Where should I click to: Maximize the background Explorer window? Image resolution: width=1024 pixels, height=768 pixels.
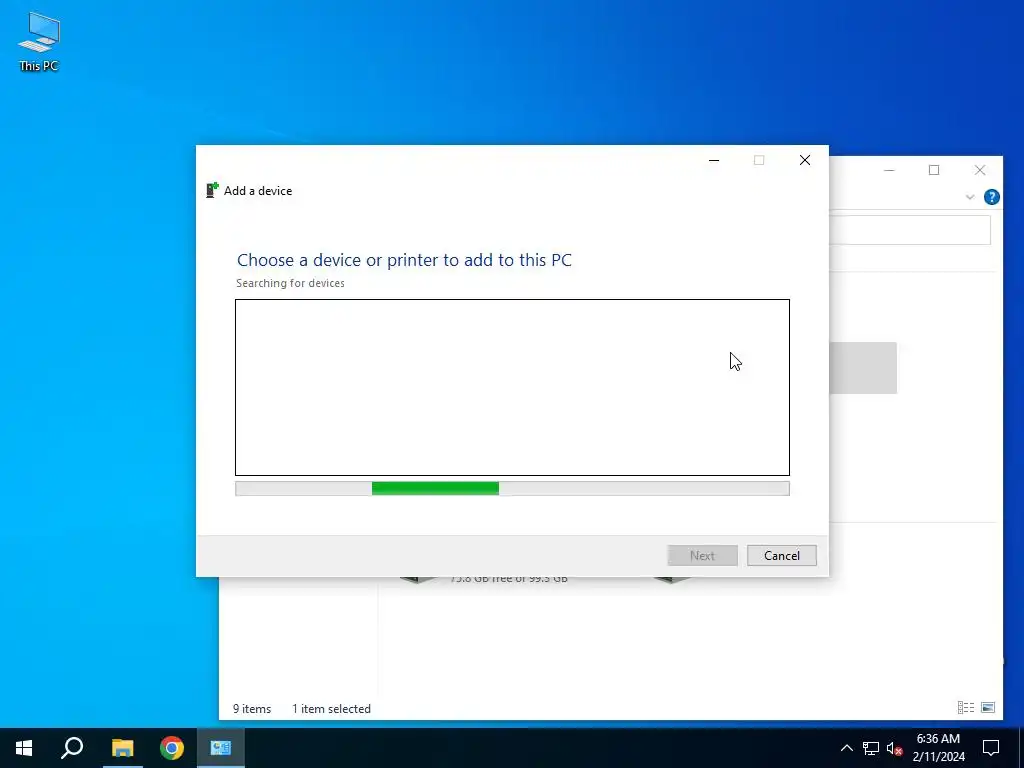934,170
